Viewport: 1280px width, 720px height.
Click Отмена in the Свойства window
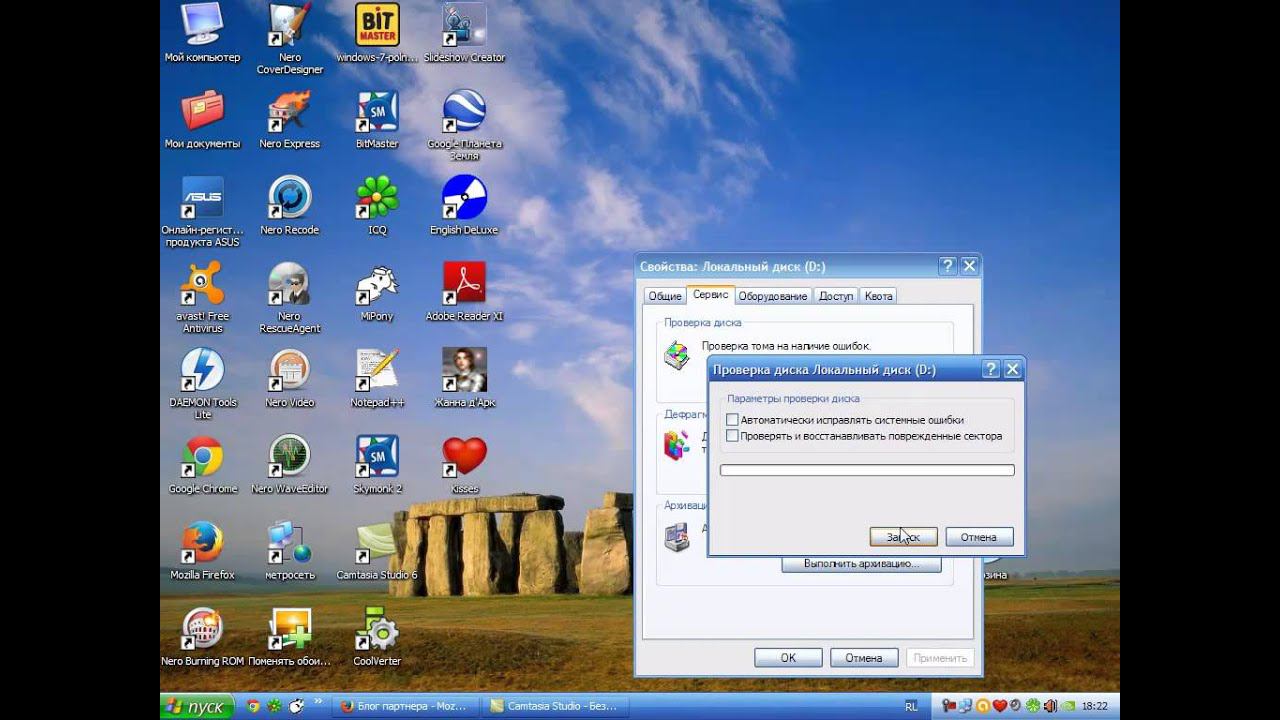click(863, 658)
